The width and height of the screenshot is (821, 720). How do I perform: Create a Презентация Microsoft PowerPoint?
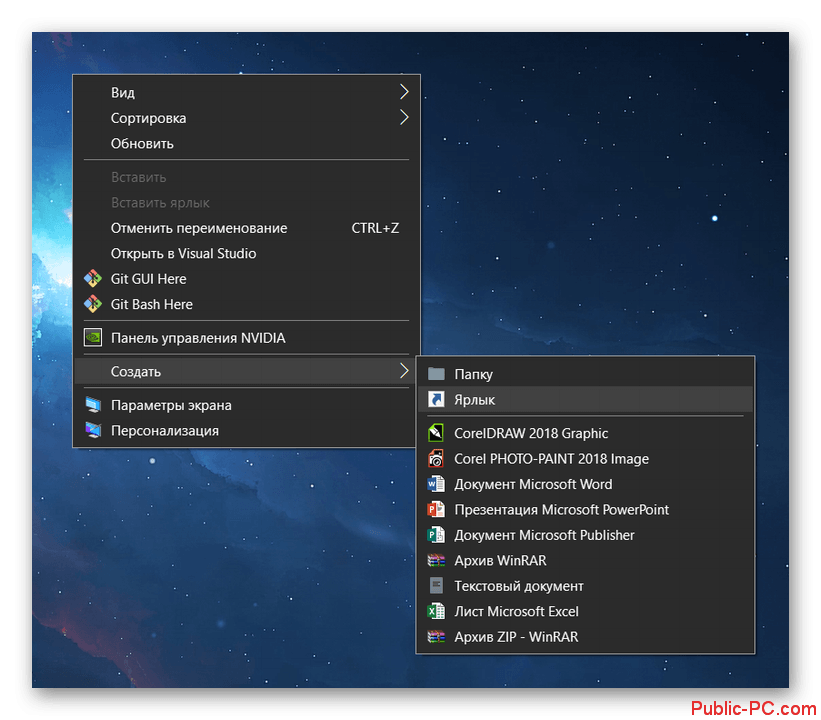585,509
